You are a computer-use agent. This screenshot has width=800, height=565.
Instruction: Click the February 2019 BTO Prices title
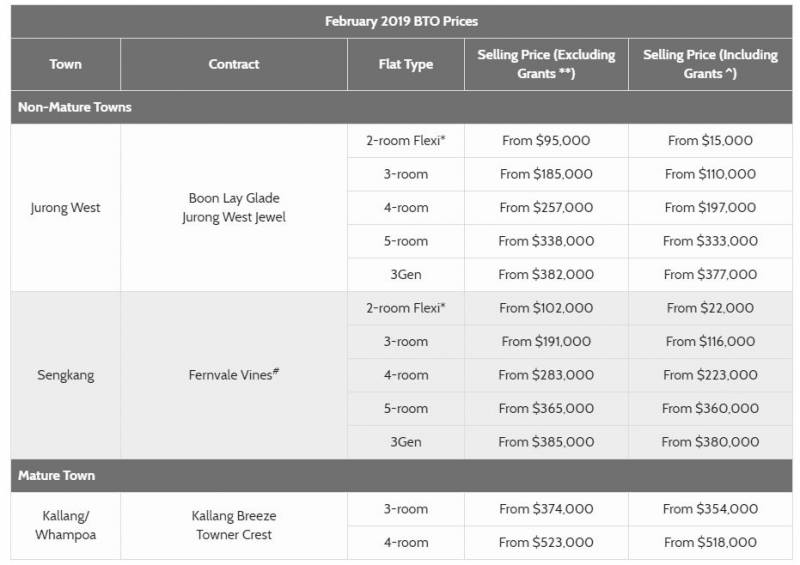pos(401,21)
